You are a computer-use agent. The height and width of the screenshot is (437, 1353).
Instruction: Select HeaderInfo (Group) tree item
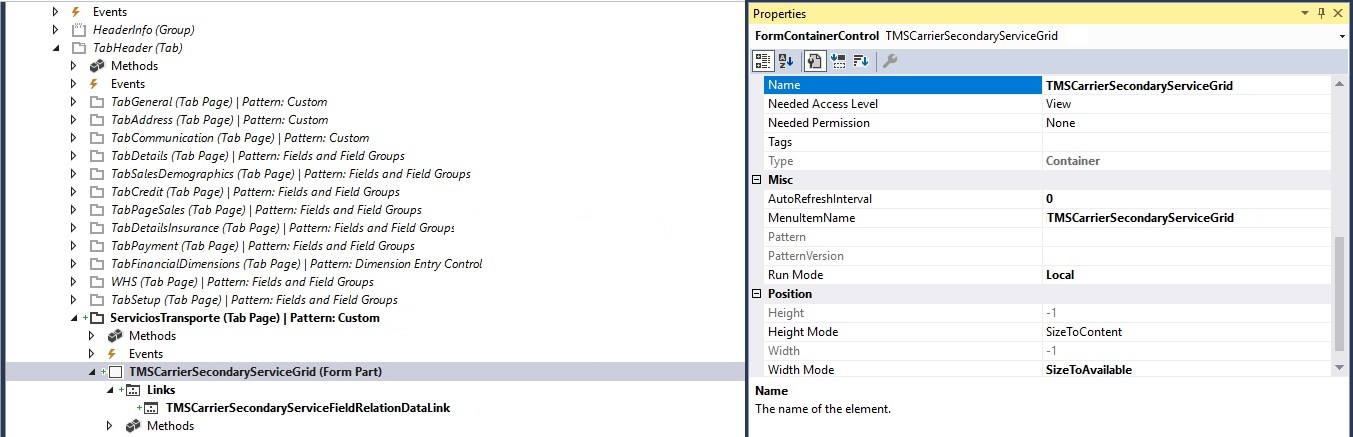click(144, 30)
